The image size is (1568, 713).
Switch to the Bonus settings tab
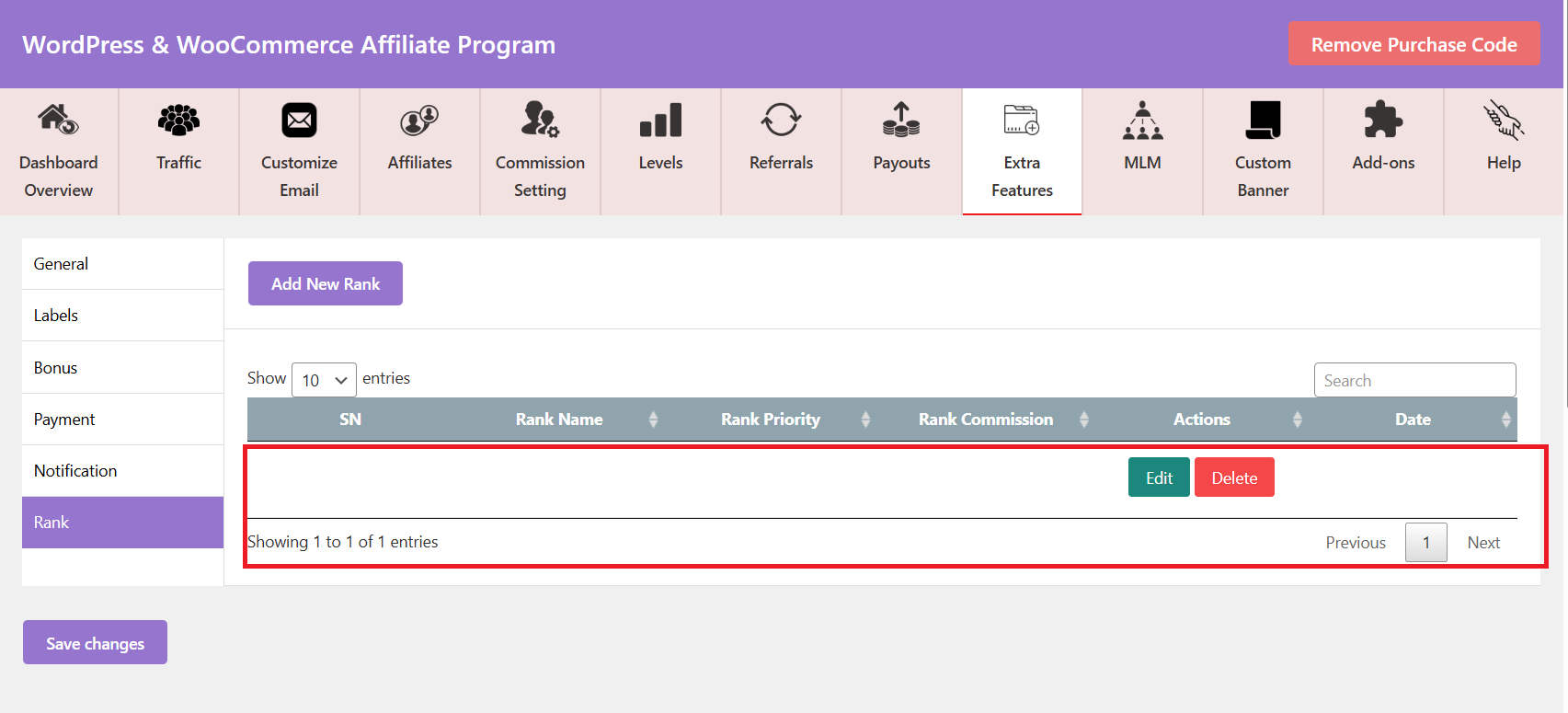(122, 368)
